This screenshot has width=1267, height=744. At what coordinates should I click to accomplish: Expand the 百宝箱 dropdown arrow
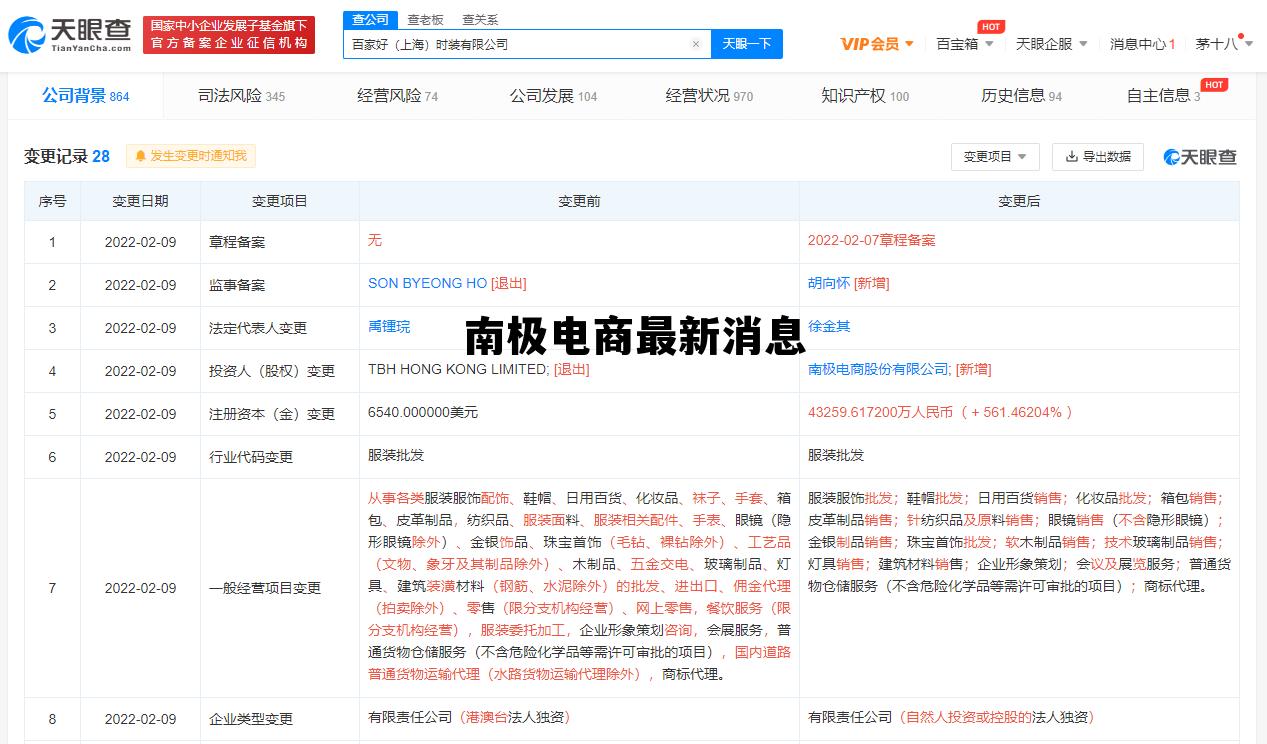(x=989, y=44)
